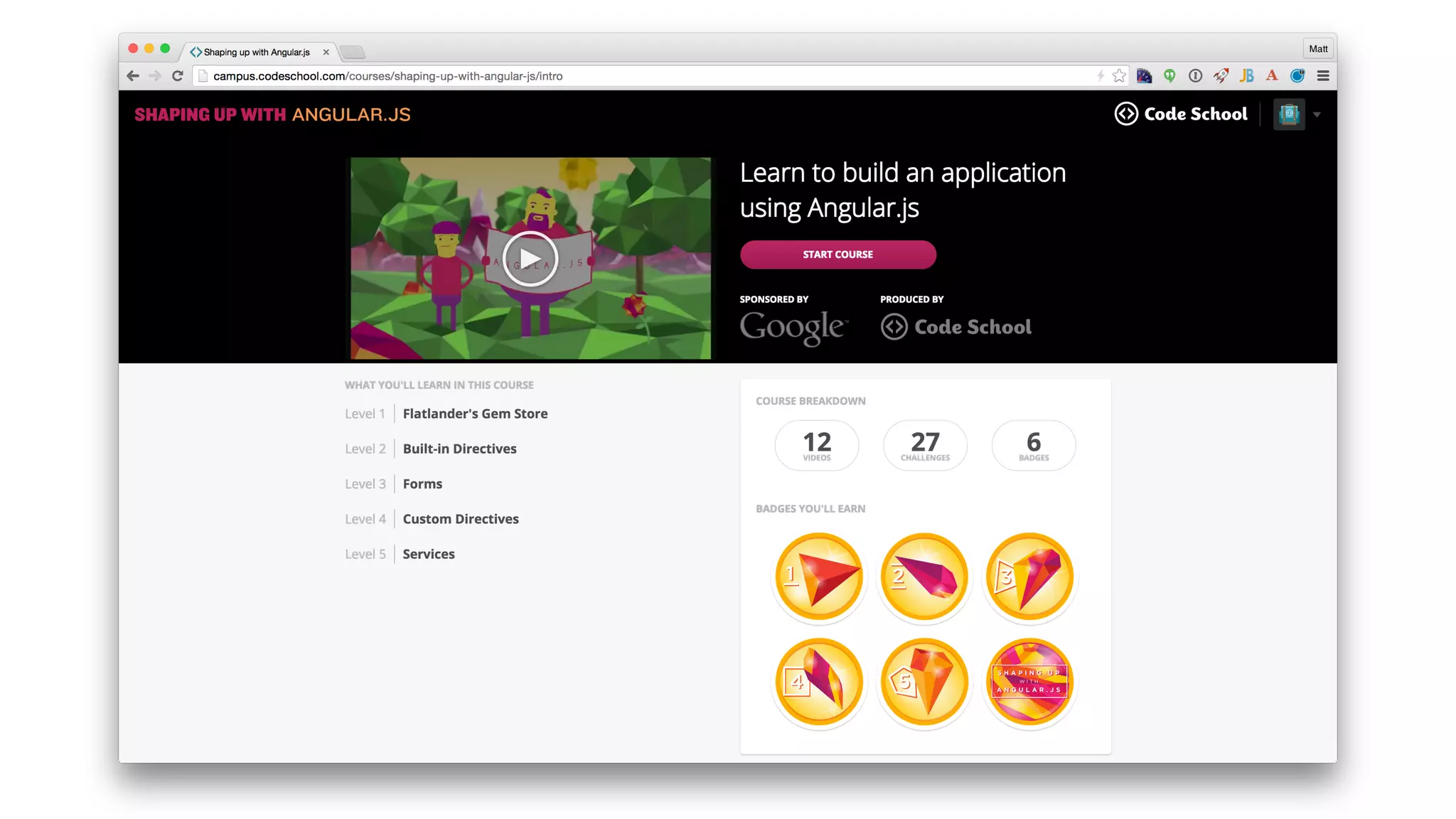This screenshot has width=1456, height=819.
Task: Expand the user account dropdown arrow
Action: 1317,114
